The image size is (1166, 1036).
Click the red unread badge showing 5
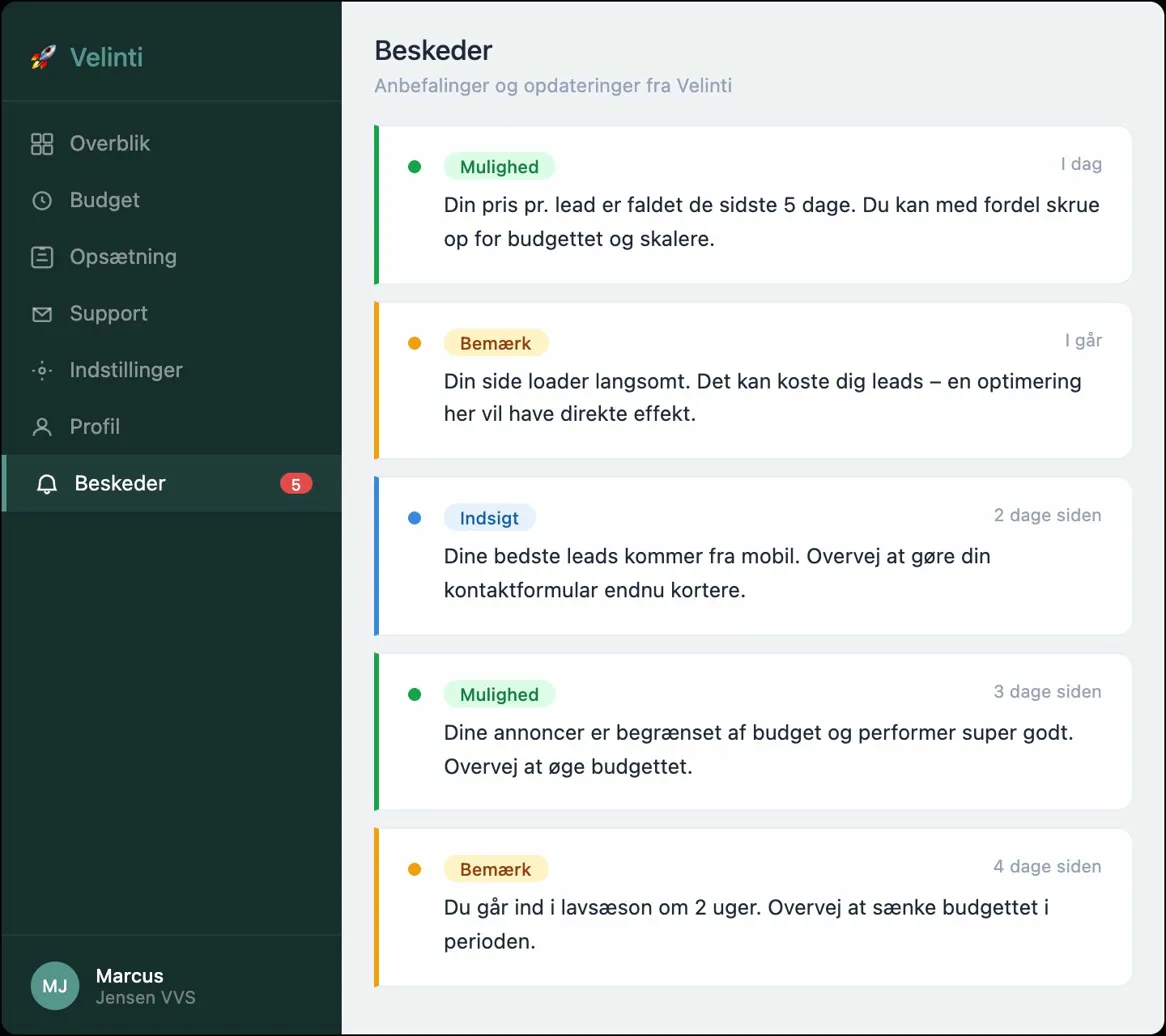(x=296, y=484)
